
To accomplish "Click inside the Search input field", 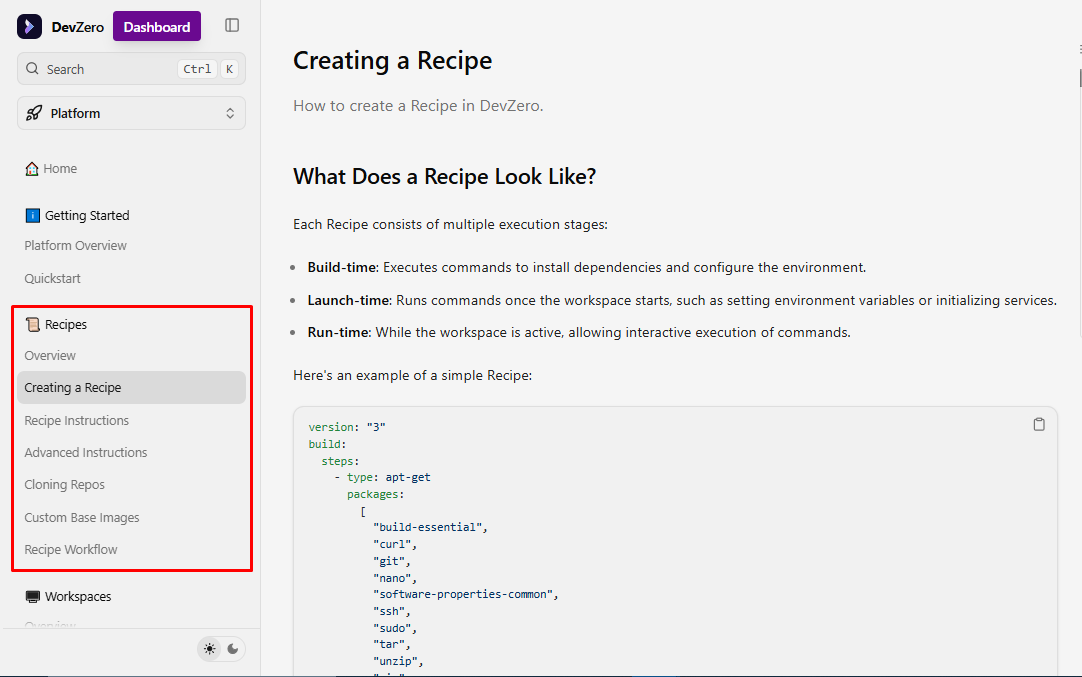I will pos(110,68).
